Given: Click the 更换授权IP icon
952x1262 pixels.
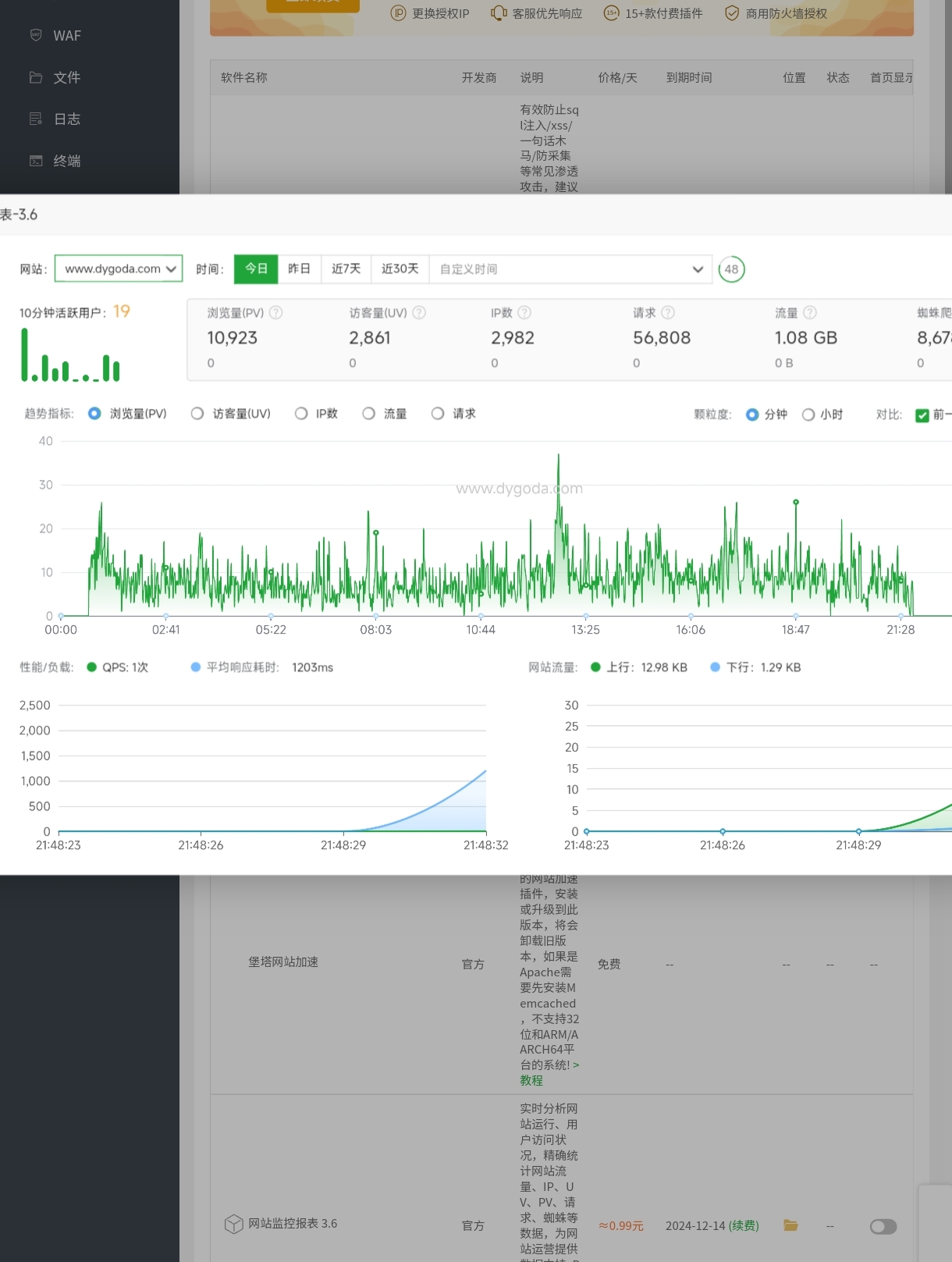Looking at the screenshot, I should tap(398, 13).
